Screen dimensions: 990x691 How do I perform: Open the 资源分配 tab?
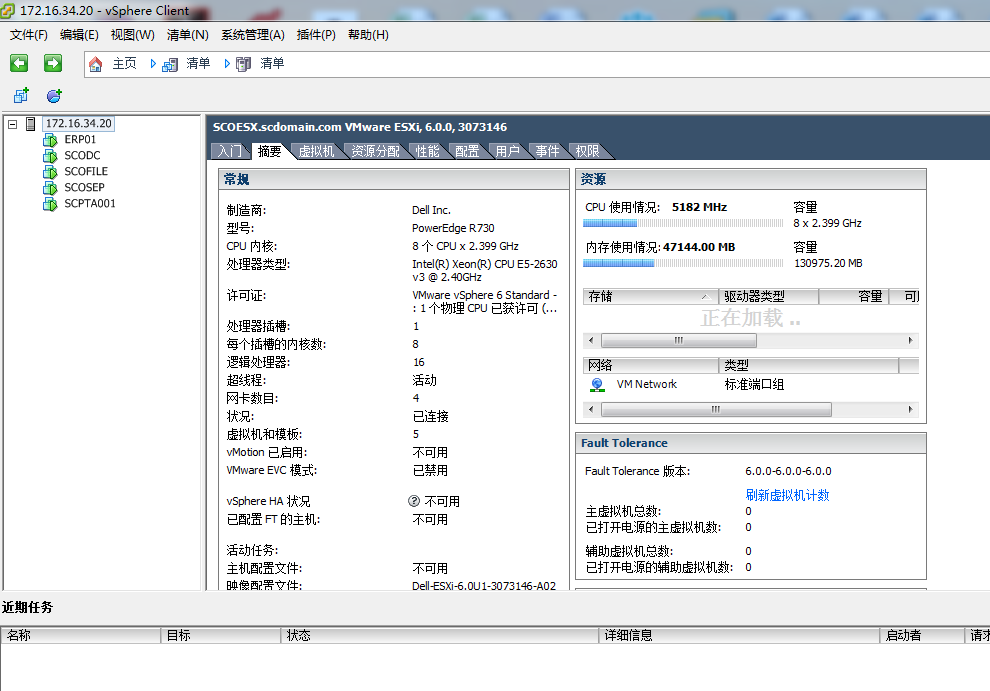375,151
